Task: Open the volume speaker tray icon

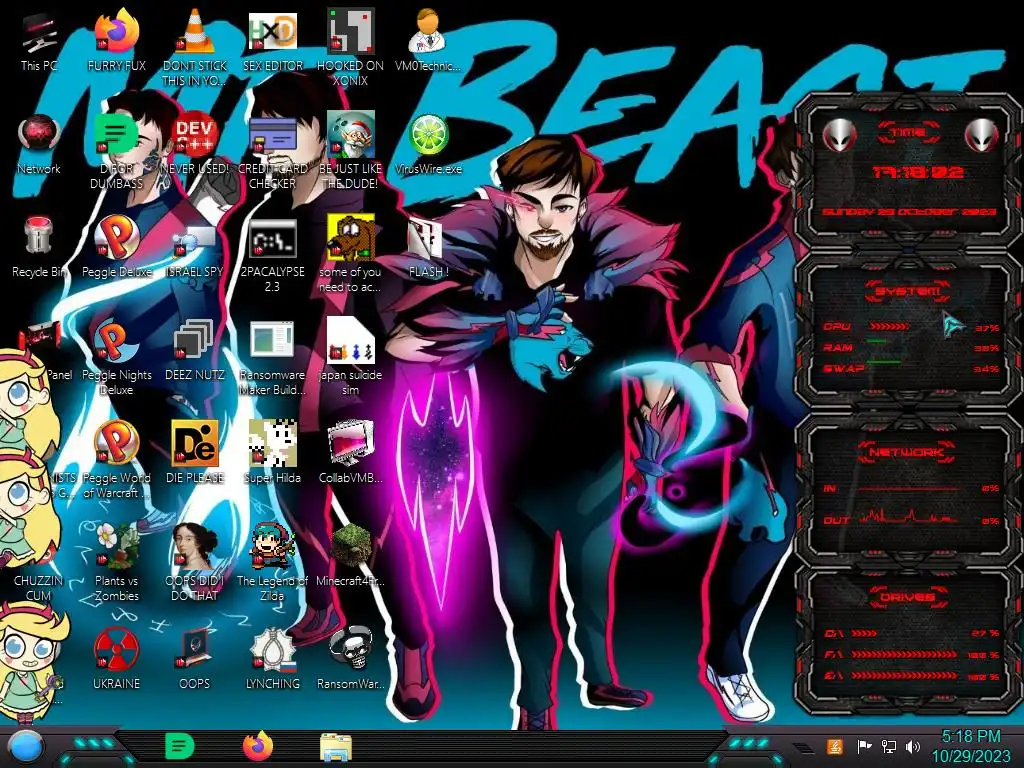Action: click(913, 746)
